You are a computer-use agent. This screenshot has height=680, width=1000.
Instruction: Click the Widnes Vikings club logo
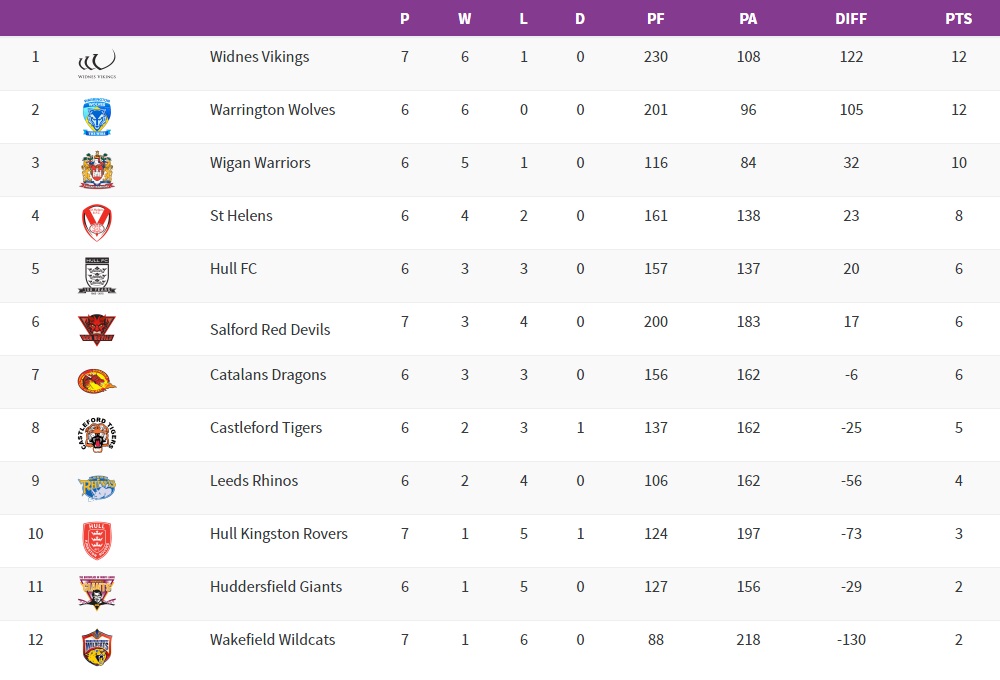click(97, 63)
